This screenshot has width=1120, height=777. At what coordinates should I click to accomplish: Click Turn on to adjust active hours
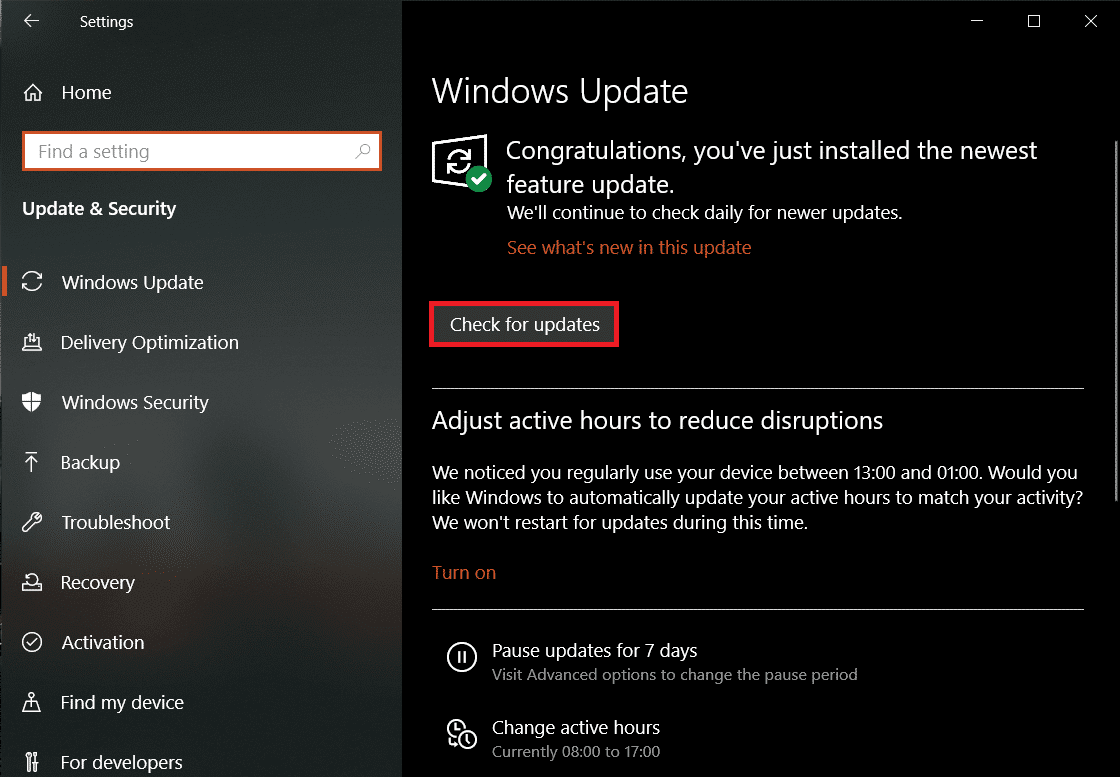pos(464,572)
